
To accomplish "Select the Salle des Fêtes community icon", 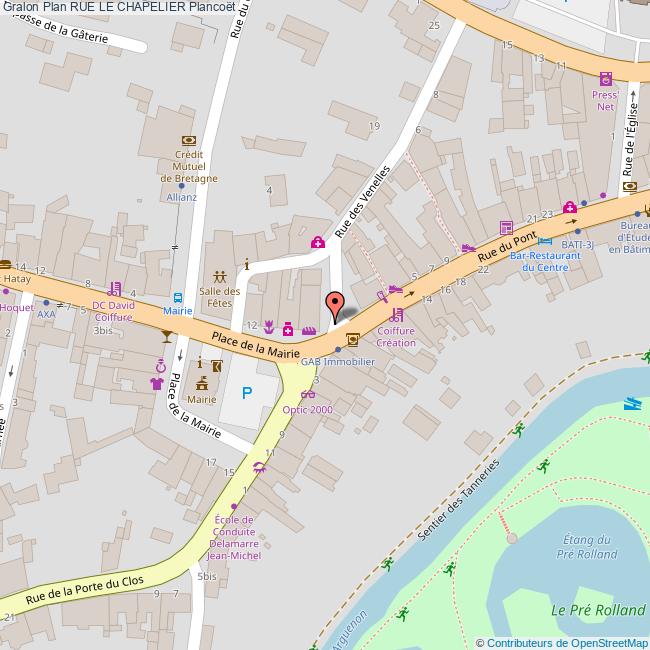I will click(x=220, y=276).
